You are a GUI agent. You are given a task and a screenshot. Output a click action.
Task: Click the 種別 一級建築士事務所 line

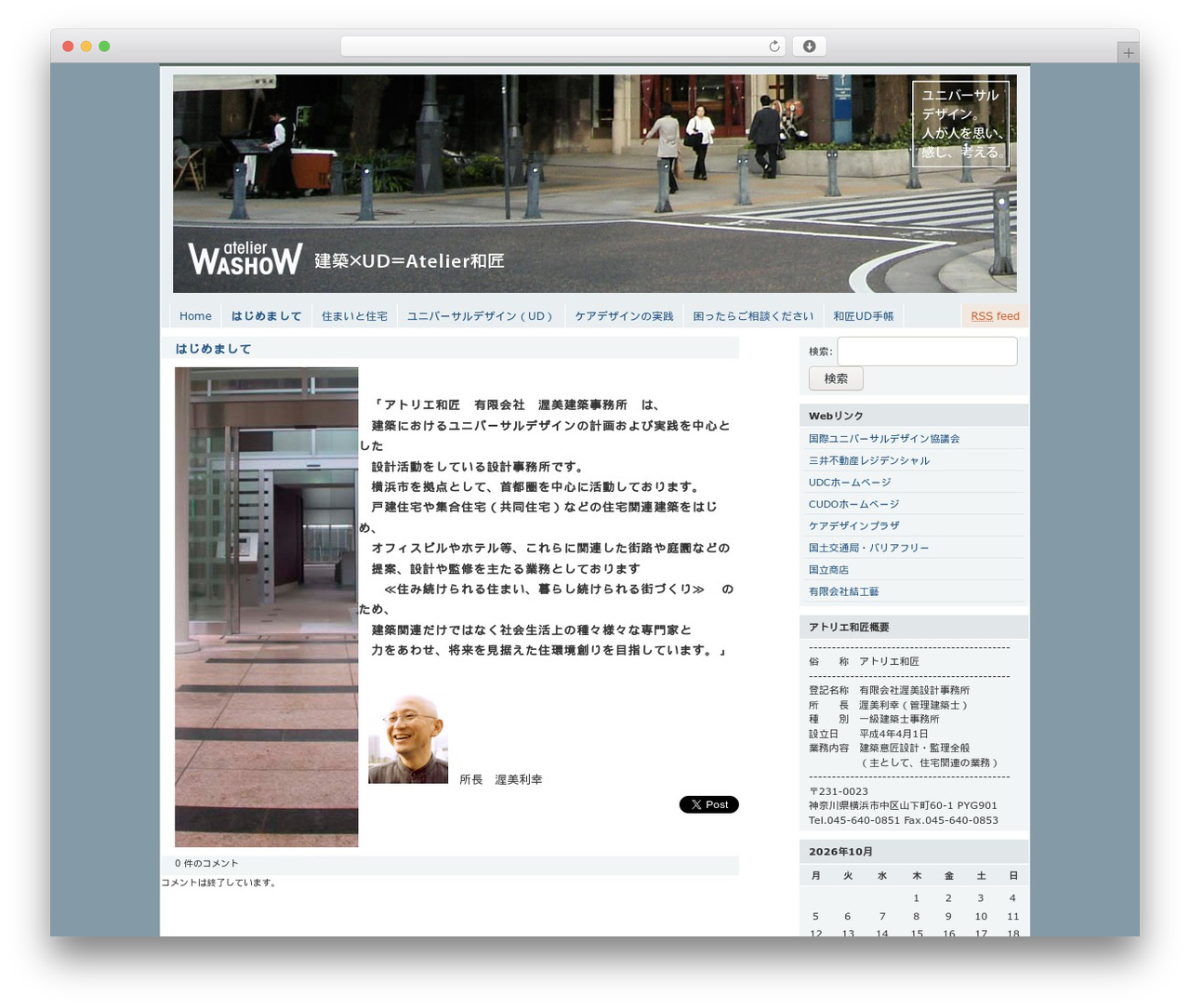point(874,719)
